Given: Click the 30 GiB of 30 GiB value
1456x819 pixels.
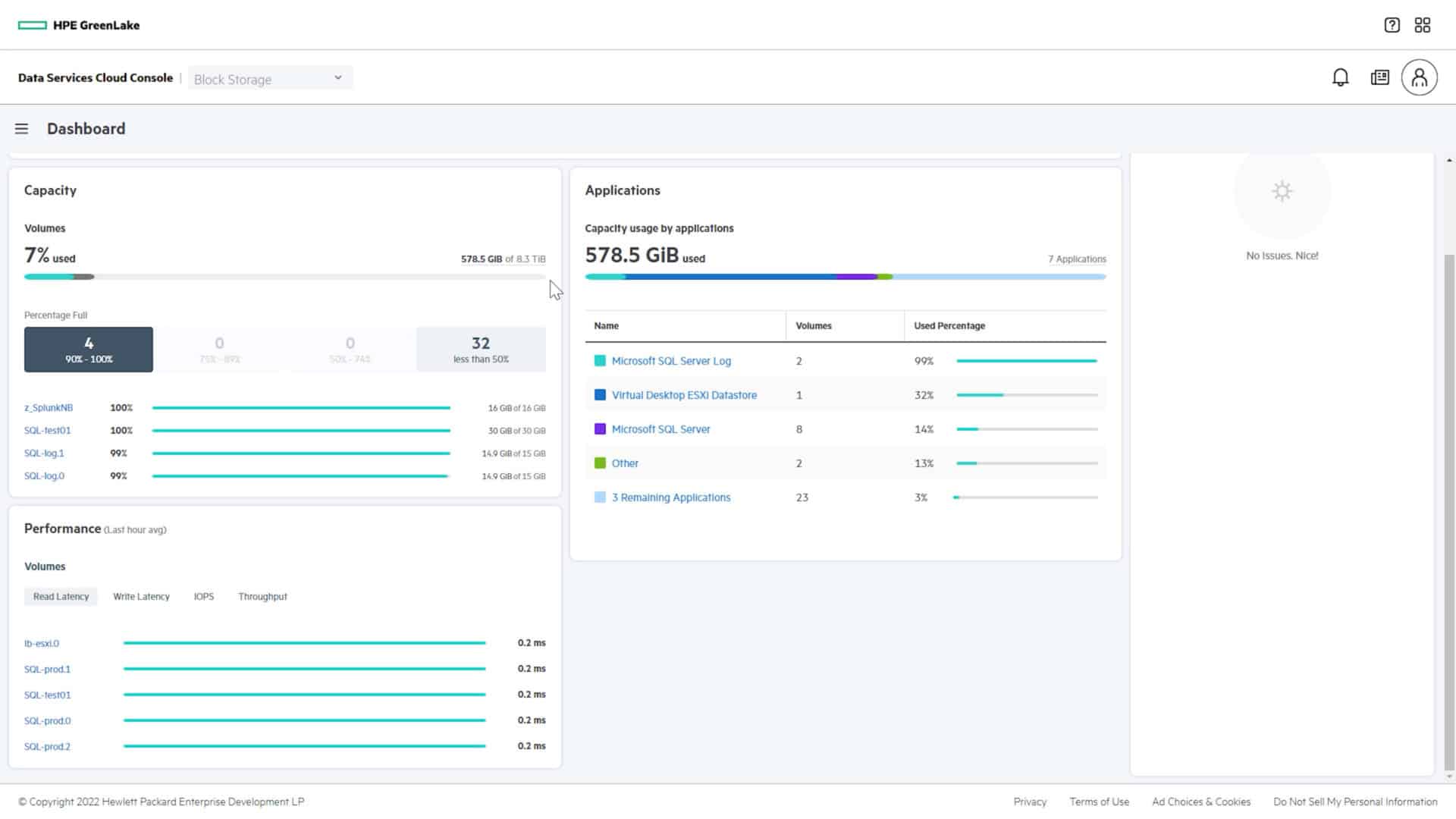Looking at the screenshot, I should click(516, 431).
